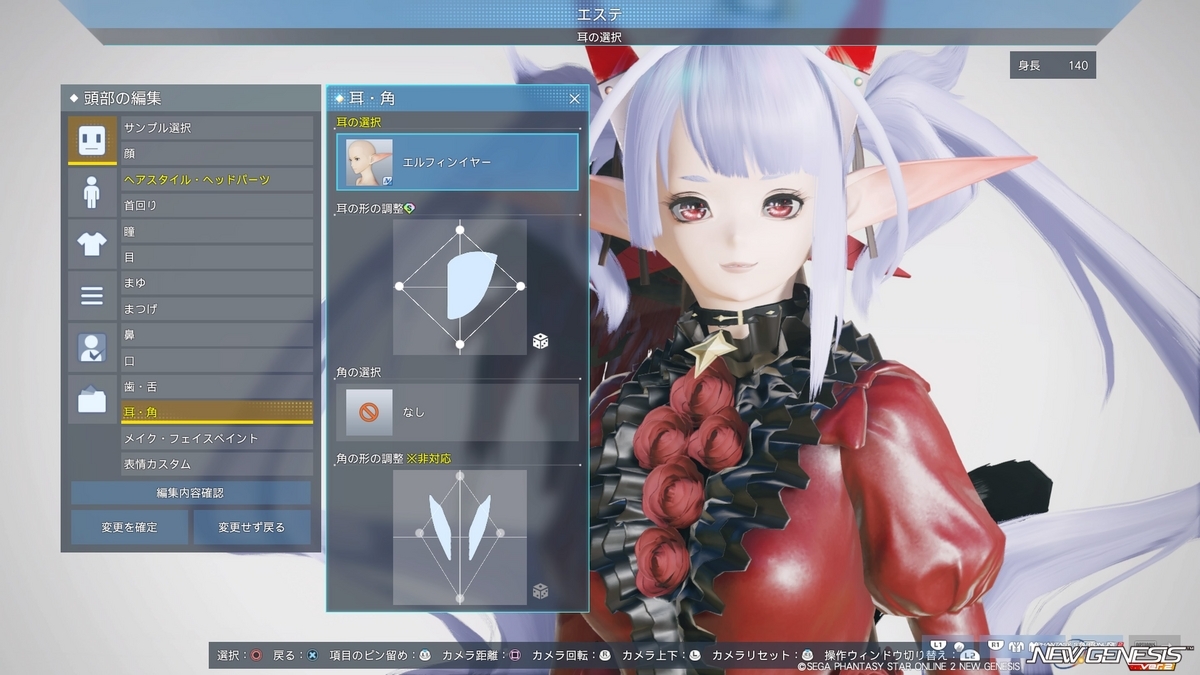The width and height of the screenshot is (1200, 675).
Task: Select サンプル選択 in the head menu
Action: [x=217, y=128]
